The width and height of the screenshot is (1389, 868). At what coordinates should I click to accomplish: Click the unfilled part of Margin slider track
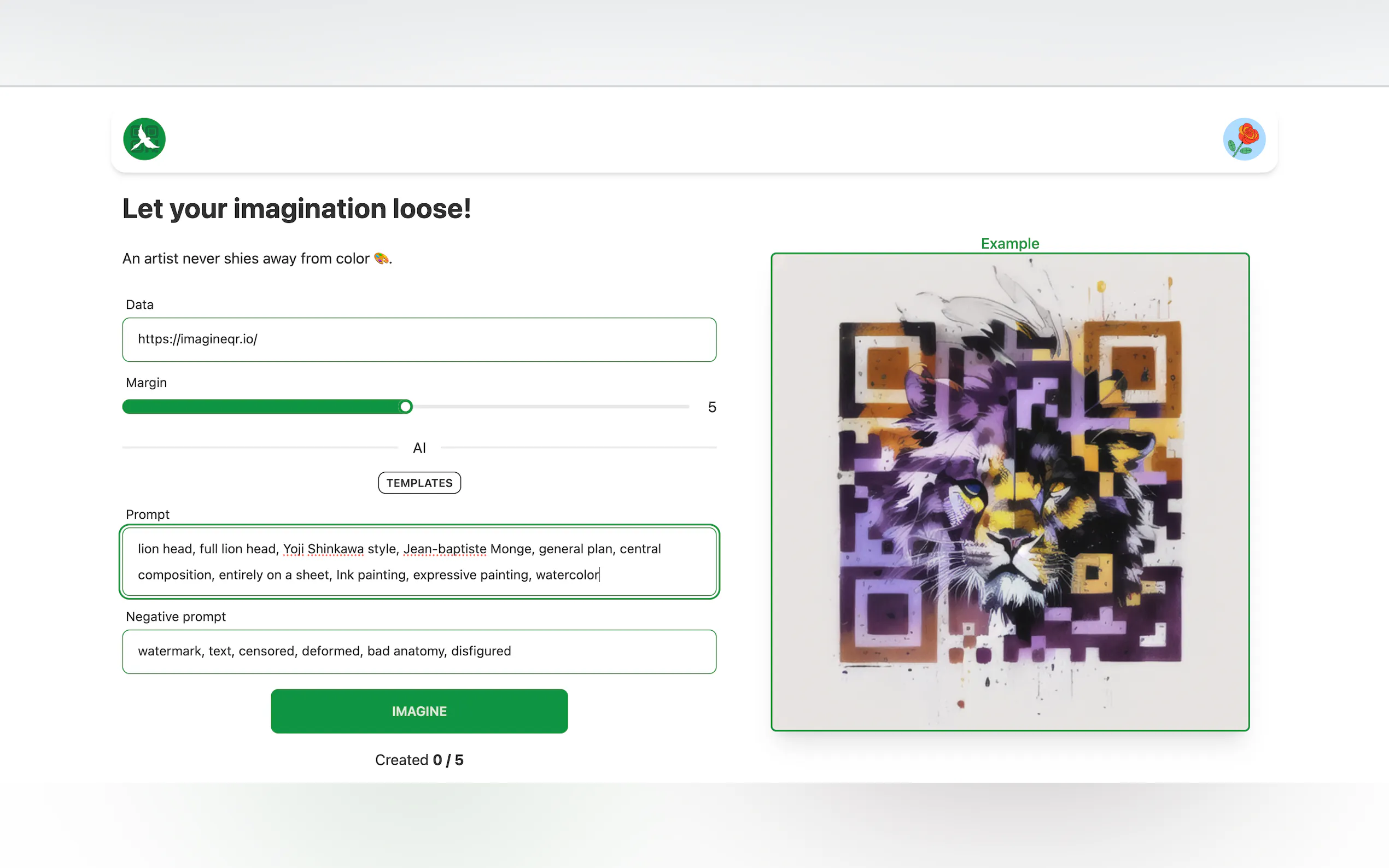(551, 407)
